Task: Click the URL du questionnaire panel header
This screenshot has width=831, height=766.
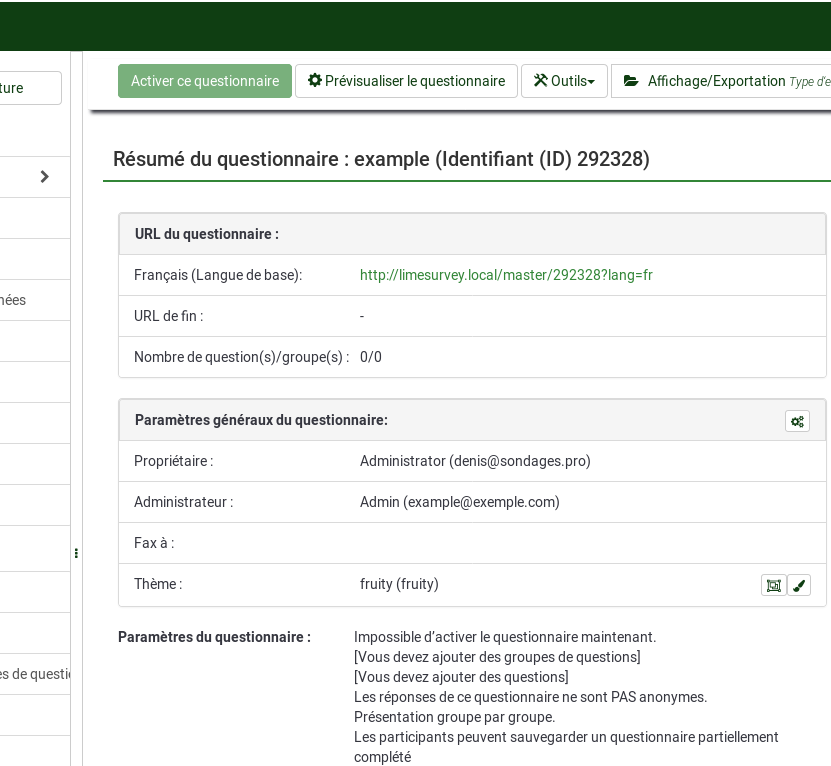Action: (x=207, y=234)
